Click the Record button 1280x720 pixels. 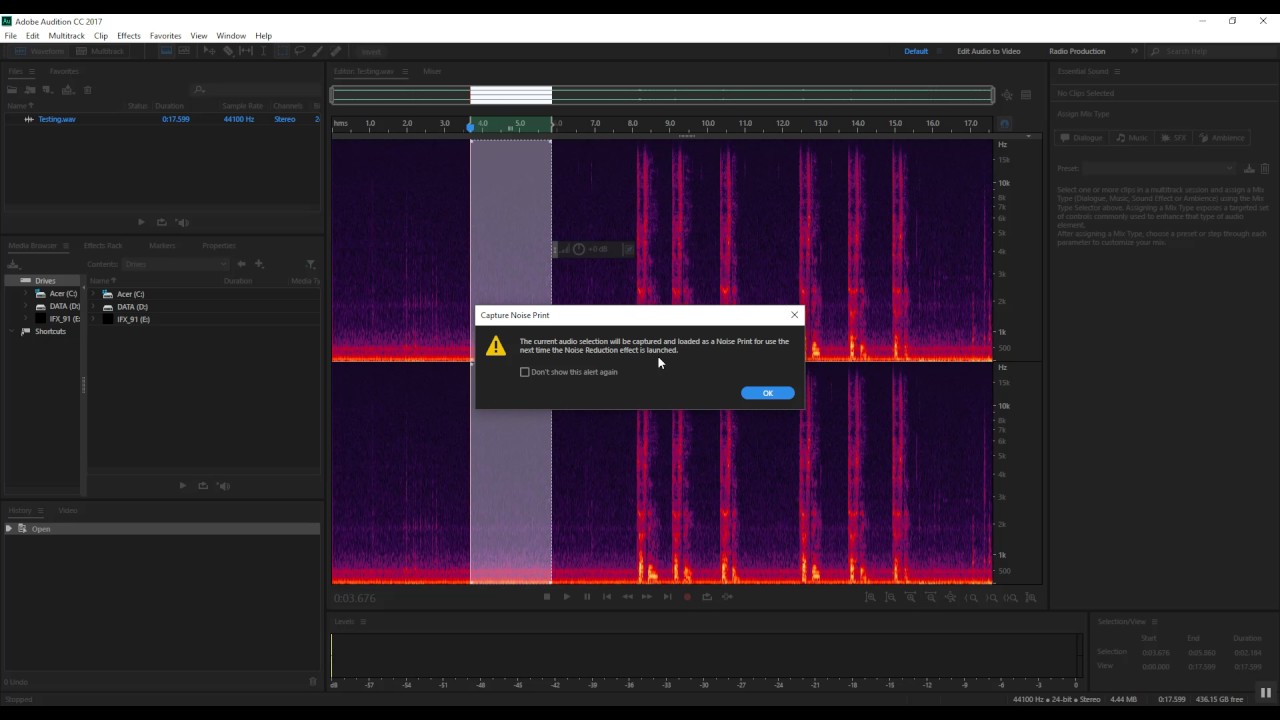(x=687, y=597)
